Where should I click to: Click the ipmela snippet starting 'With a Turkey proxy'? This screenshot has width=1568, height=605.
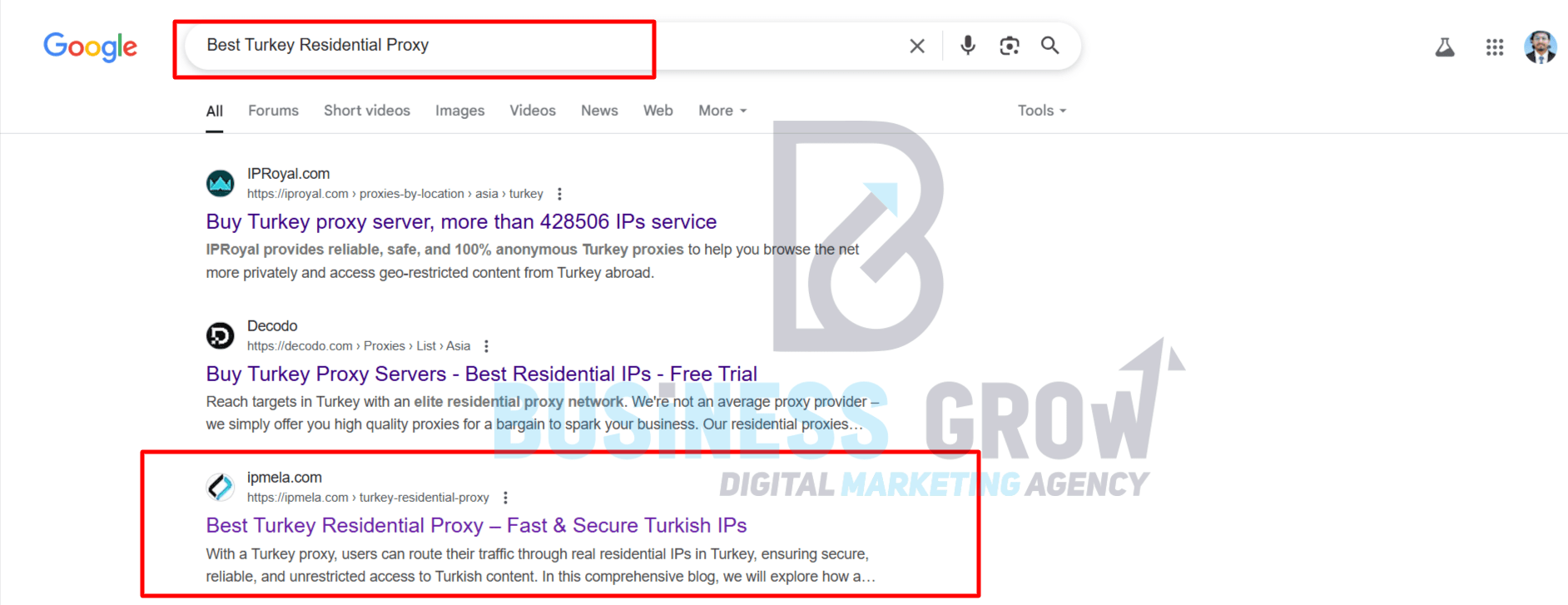(541, 565)
